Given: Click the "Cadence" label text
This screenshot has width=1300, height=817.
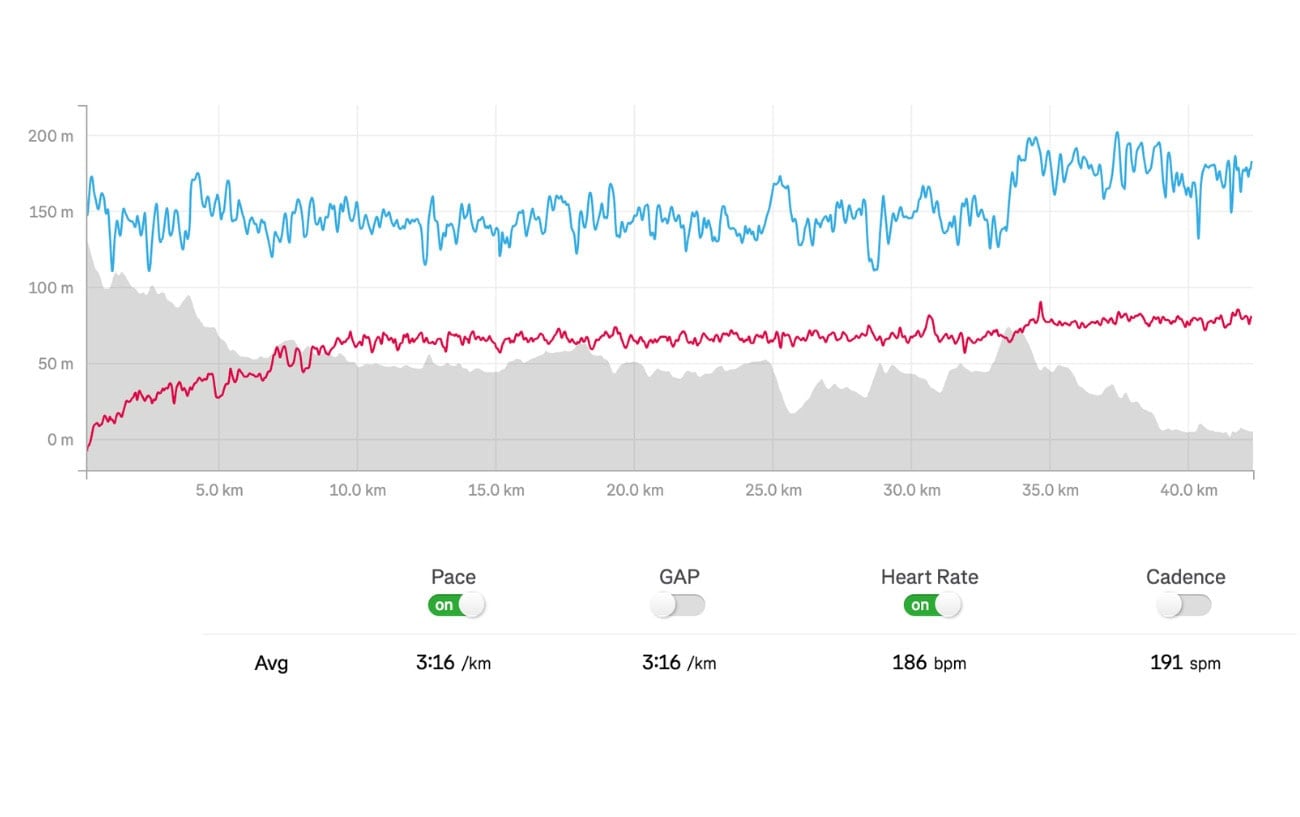Looking at the screenshot, I should (1185, 577).
